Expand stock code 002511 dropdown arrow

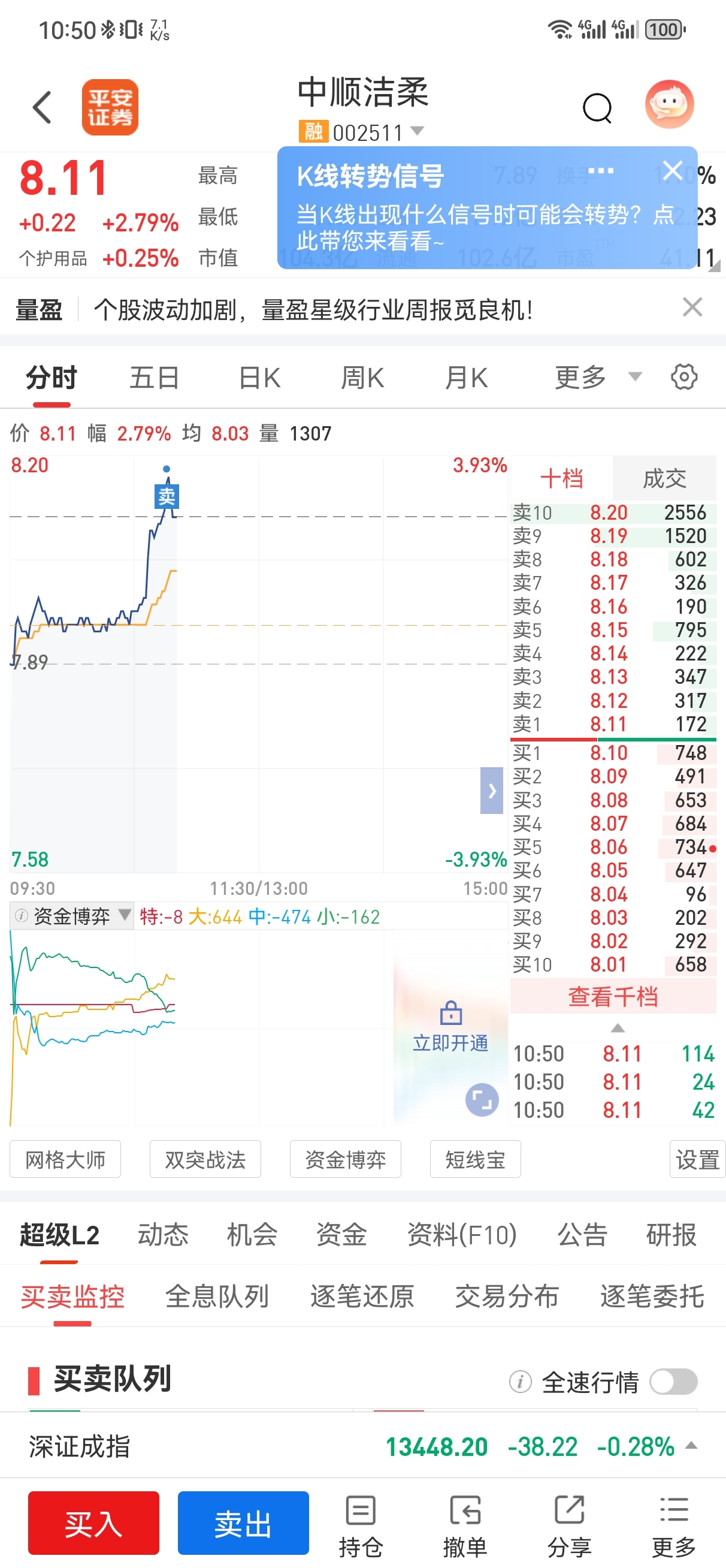coord(418,130)
